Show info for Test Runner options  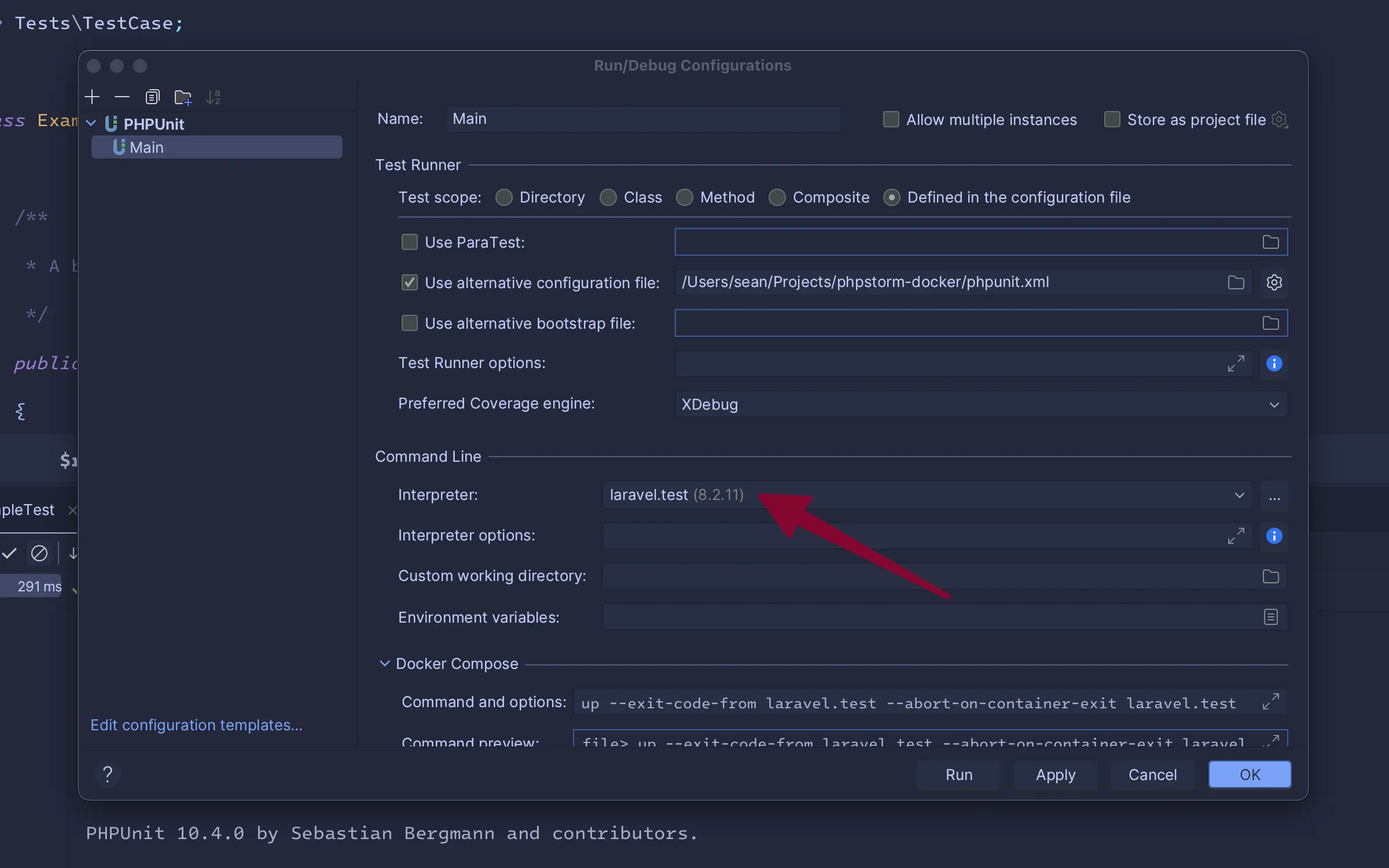1274,363
